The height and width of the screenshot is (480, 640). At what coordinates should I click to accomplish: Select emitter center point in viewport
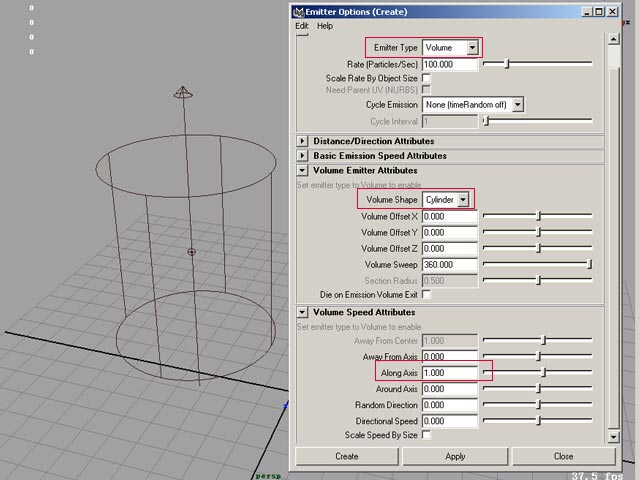click(191, 252)
